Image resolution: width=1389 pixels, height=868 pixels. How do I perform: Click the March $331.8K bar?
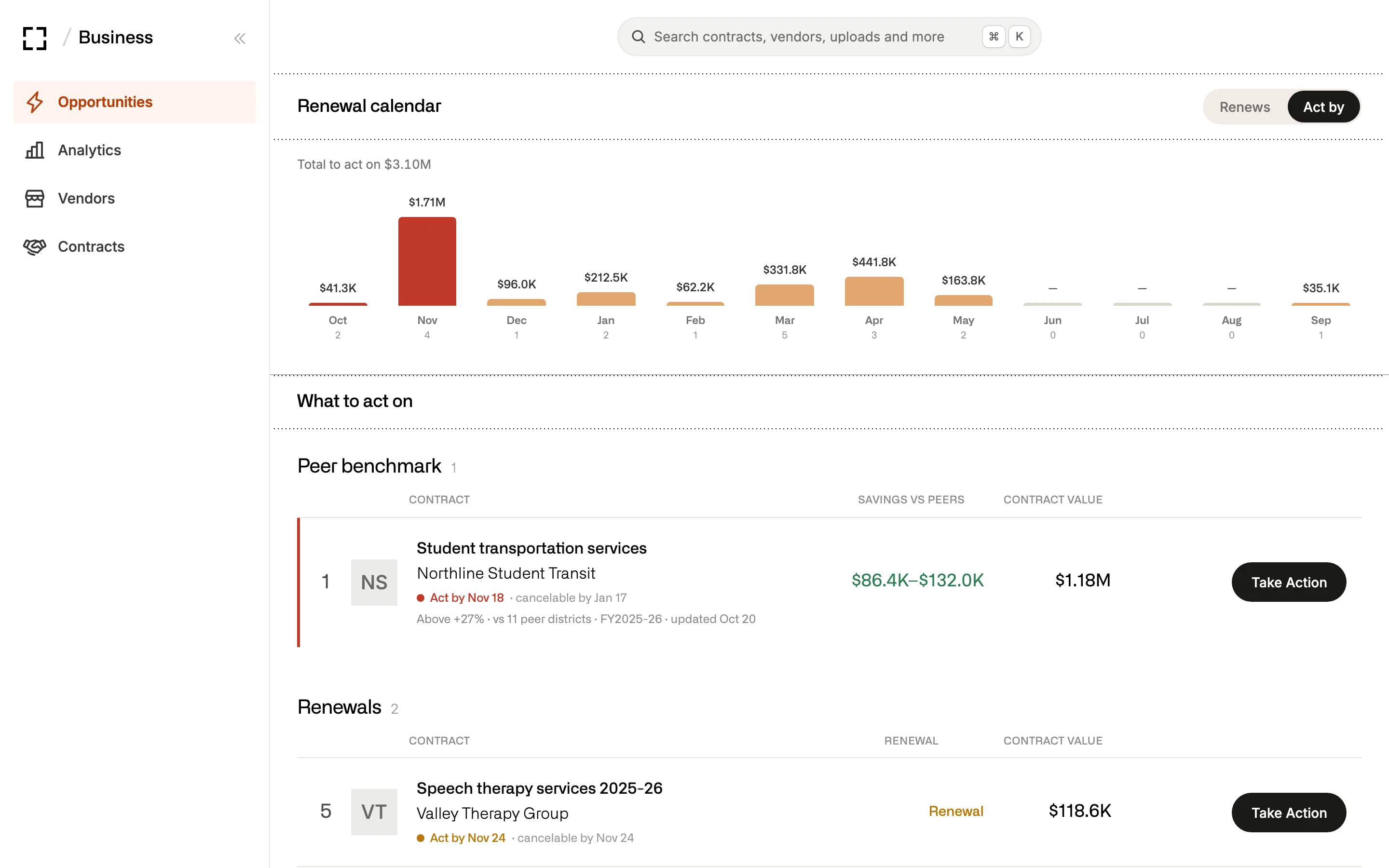(x=784, y=295)
